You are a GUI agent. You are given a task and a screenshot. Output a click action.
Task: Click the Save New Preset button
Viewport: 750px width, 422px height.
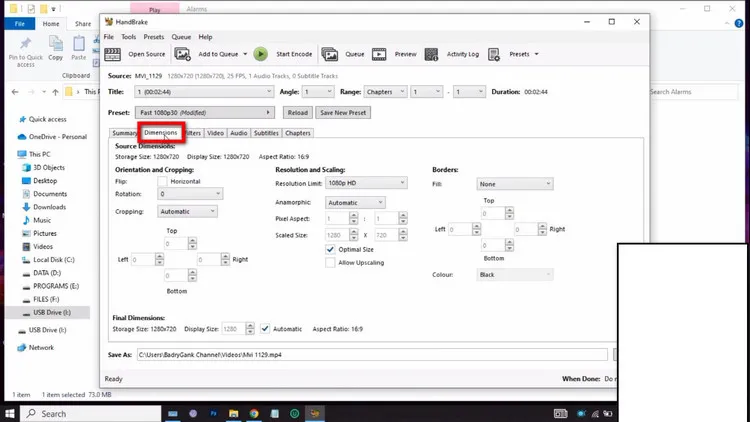[343, 112]
